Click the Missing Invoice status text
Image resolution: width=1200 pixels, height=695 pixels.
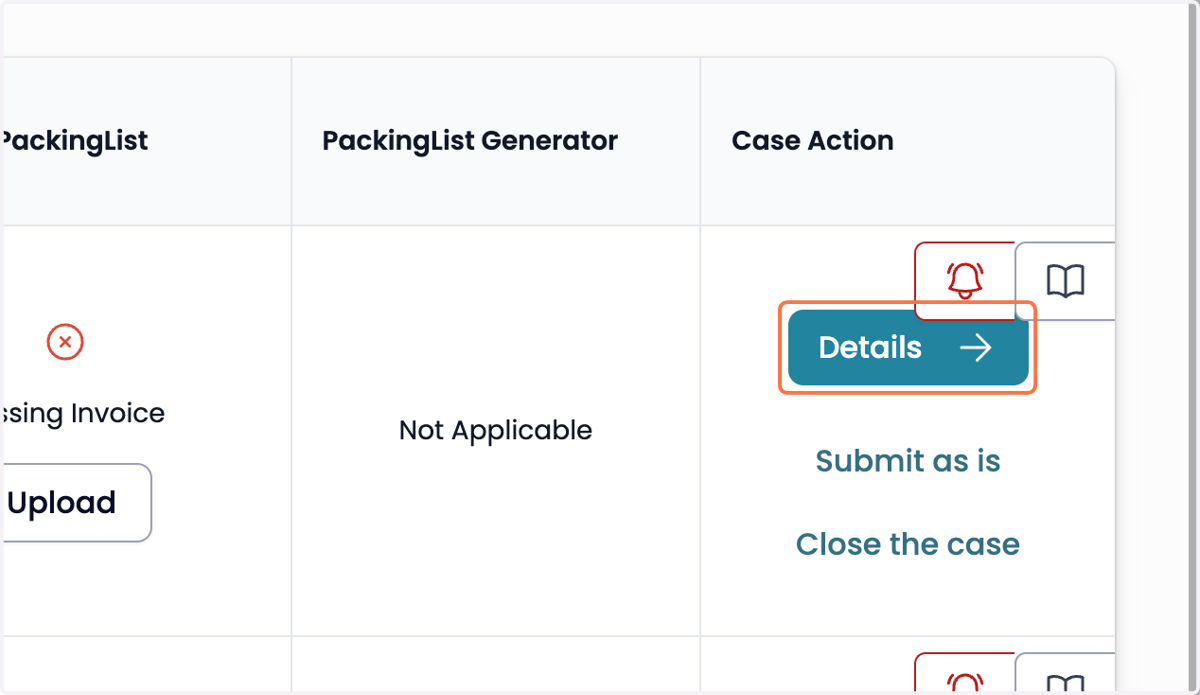(82, 413)
